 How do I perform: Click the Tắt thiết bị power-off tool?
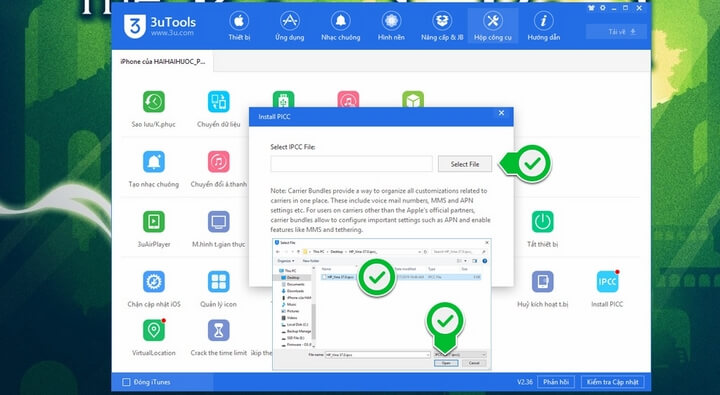coord(542,230)
